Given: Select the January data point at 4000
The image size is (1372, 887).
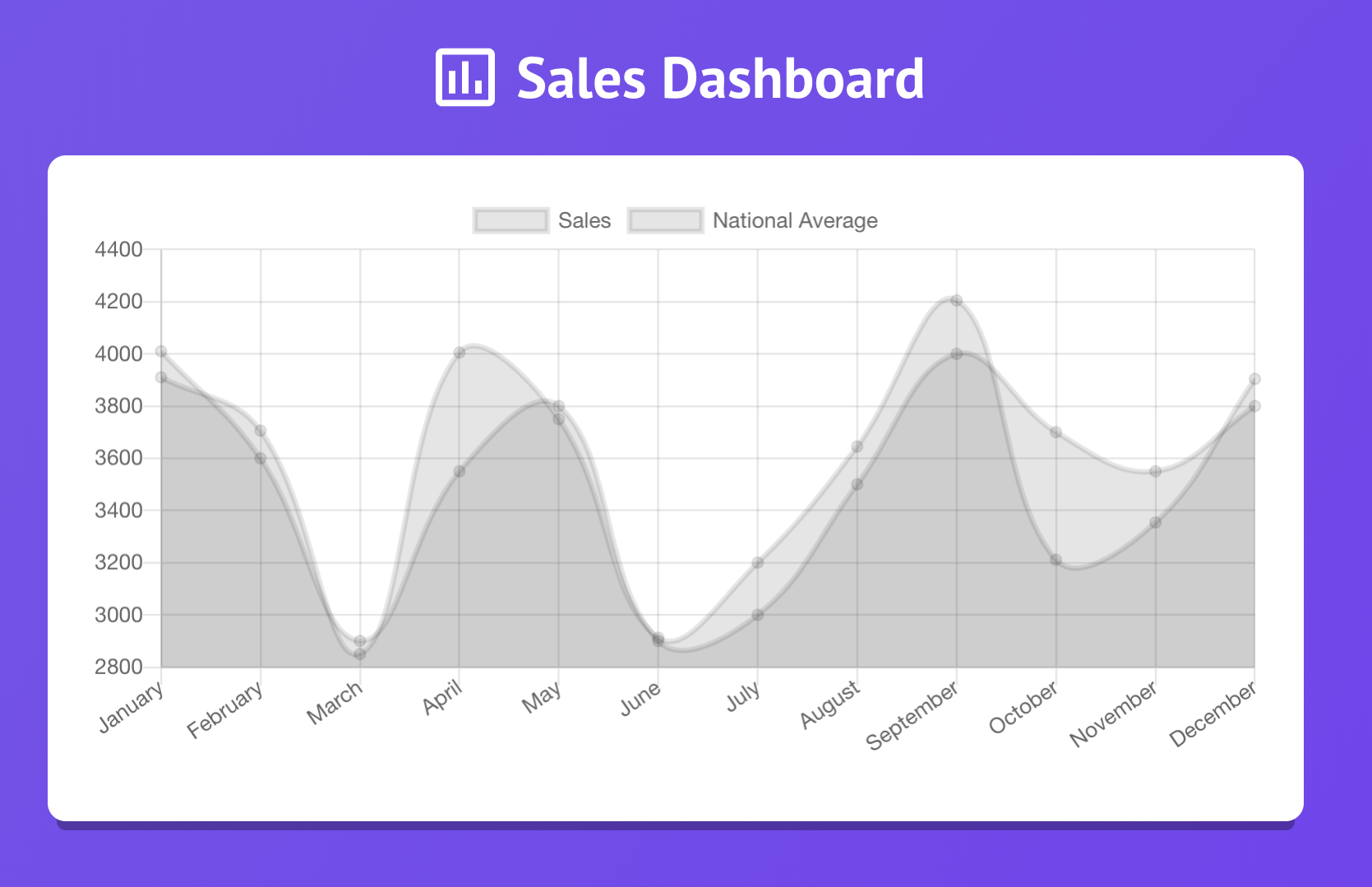Looking at the screenshot, I should pyautogui.click(x=161, y=352).
